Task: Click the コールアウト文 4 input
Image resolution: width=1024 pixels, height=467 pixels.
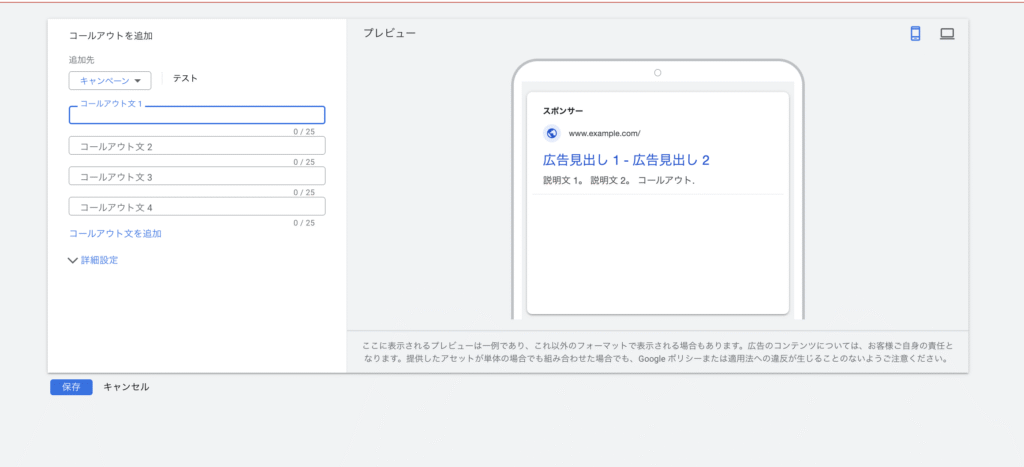Action: [x=197, y=207]
